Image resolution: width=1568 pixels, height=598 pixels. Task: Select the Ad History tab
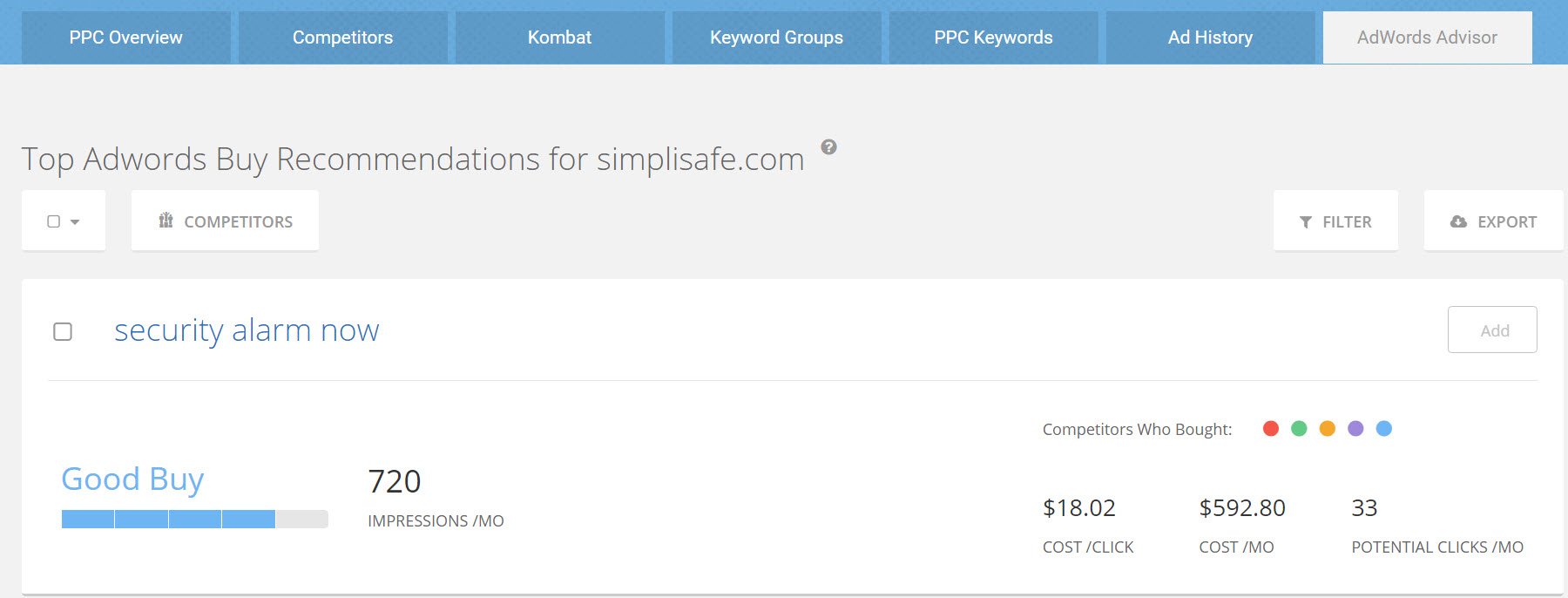point(1210,37)
